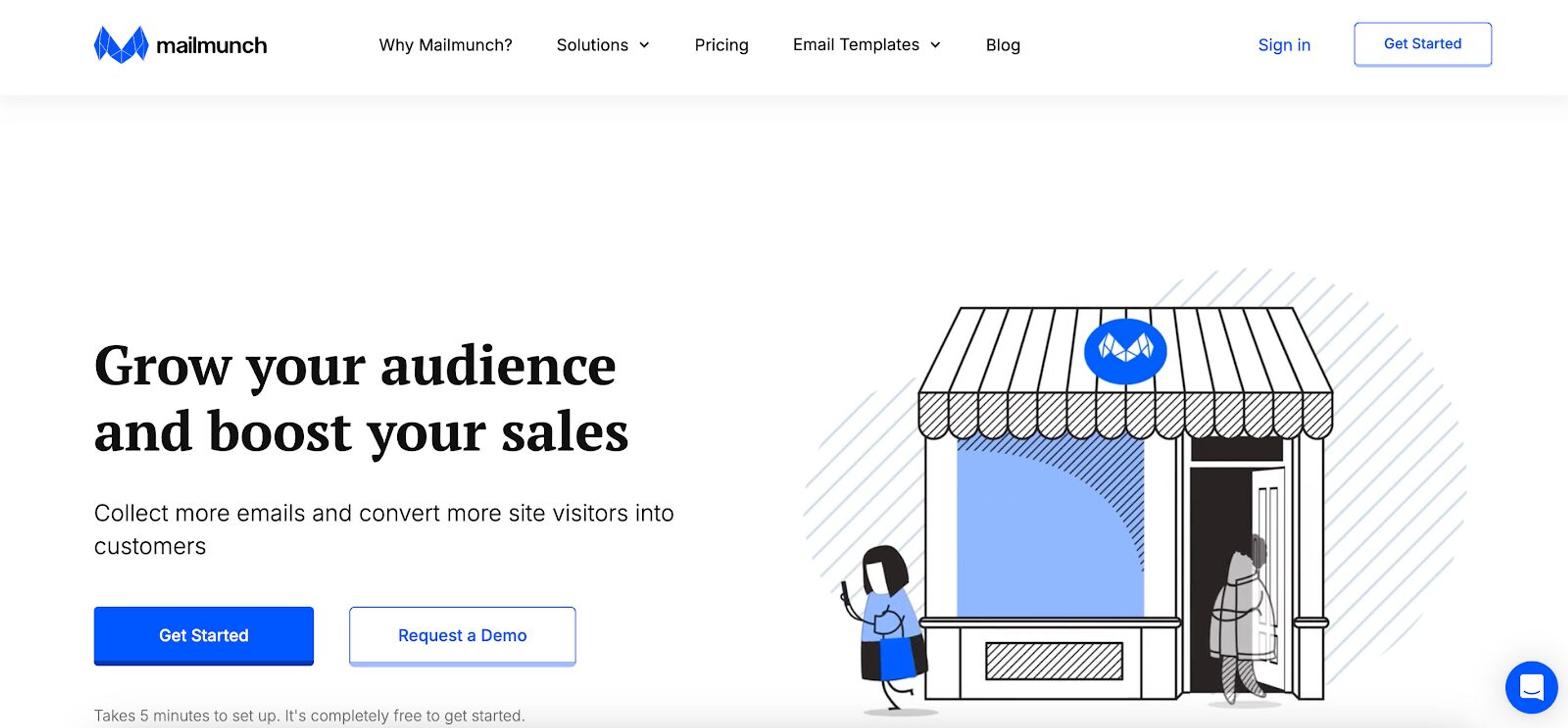Click the text 'Takes 5 minutes to set up'
Image resolution: width=1568 pixels, height=728 pixels.
point(186,715)
